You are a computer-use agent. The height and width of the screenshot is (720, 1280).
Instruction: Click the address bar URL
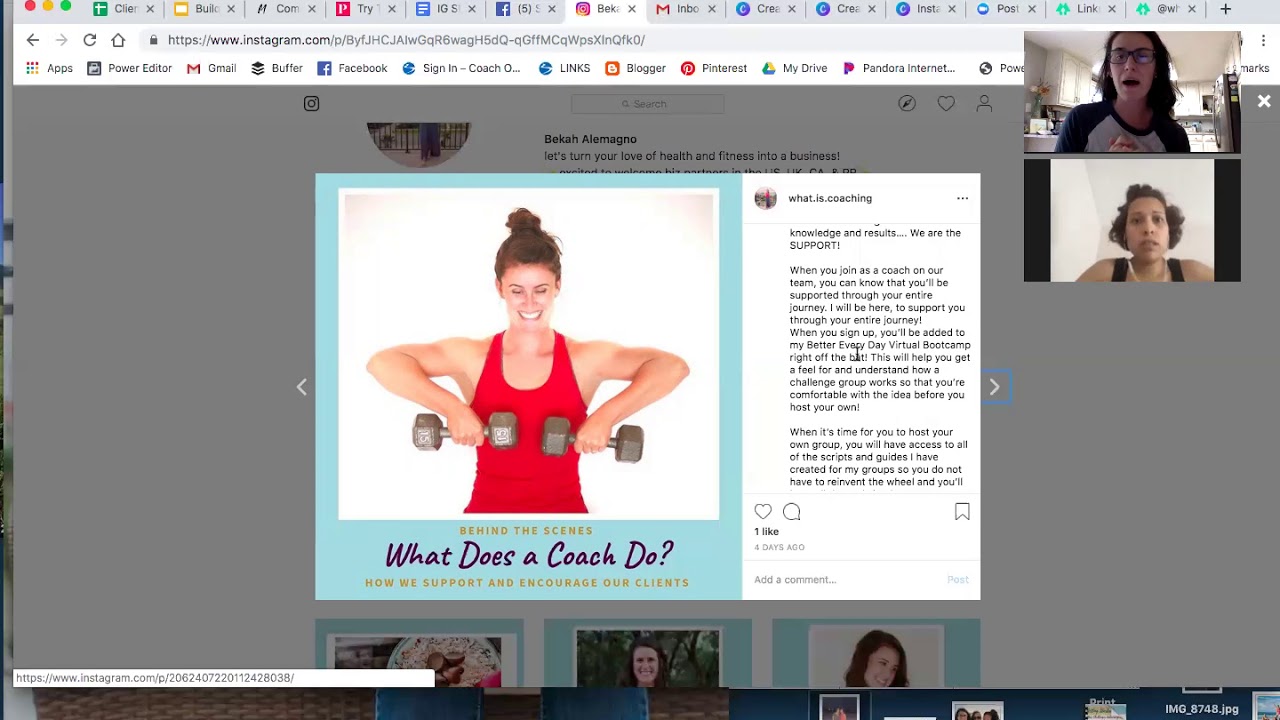click(x=406, y=40)
